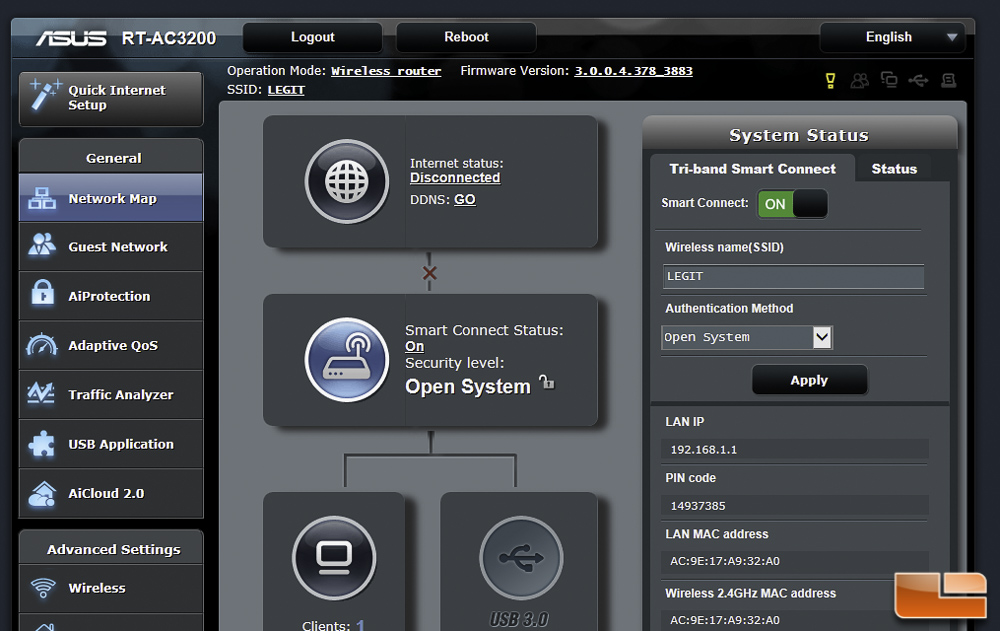Click the Clients computer icon
Viewport: 1000px width, 631px height.
point(334,558)
